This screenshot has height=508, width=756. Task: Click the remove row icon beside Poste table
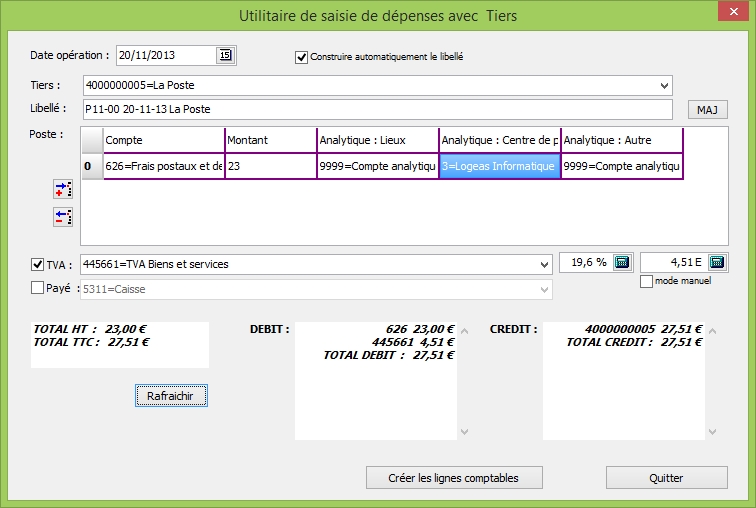tap(63, 217)
